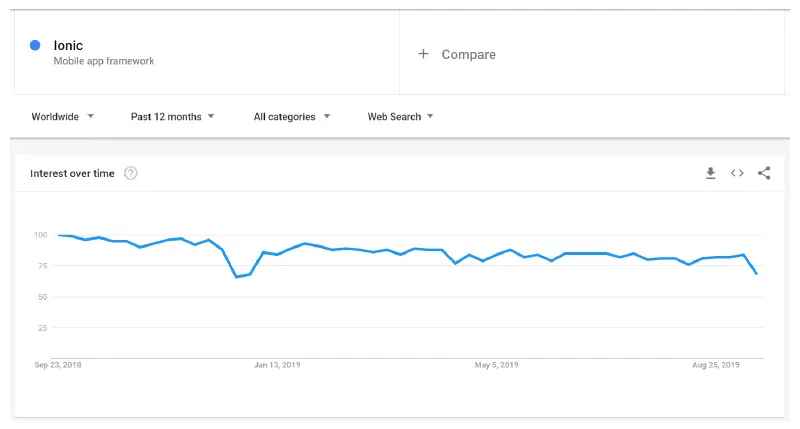
Task: Open the All categories dropdown
Action: point(291,117)
